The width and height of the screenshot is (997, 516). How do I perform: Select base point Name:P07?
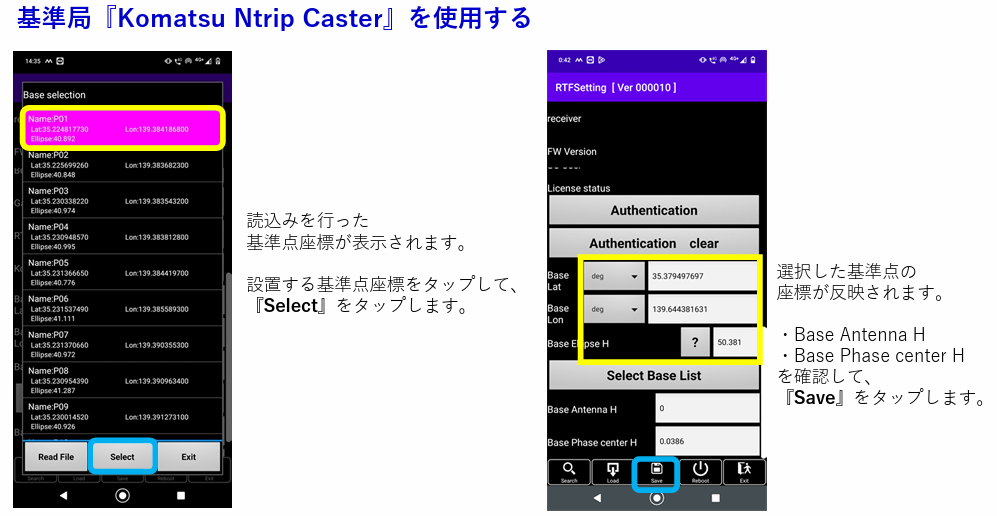pyautogui.click(x=123, y=344)
